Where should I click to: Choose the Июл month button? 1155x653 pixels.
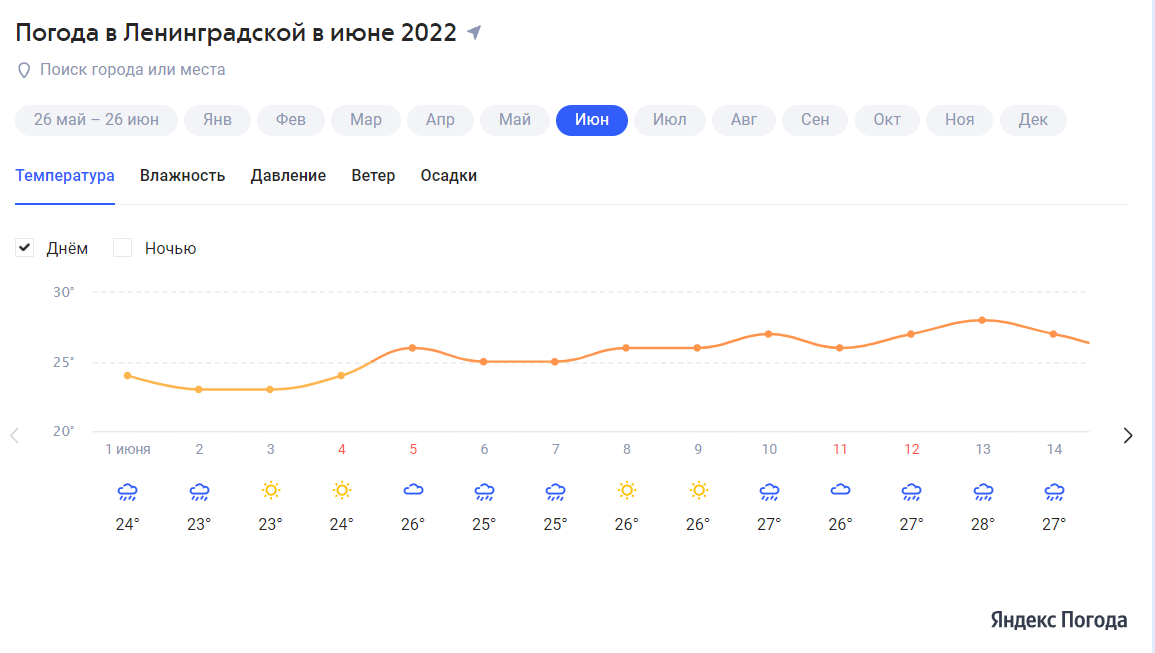[x=670, y=120]
